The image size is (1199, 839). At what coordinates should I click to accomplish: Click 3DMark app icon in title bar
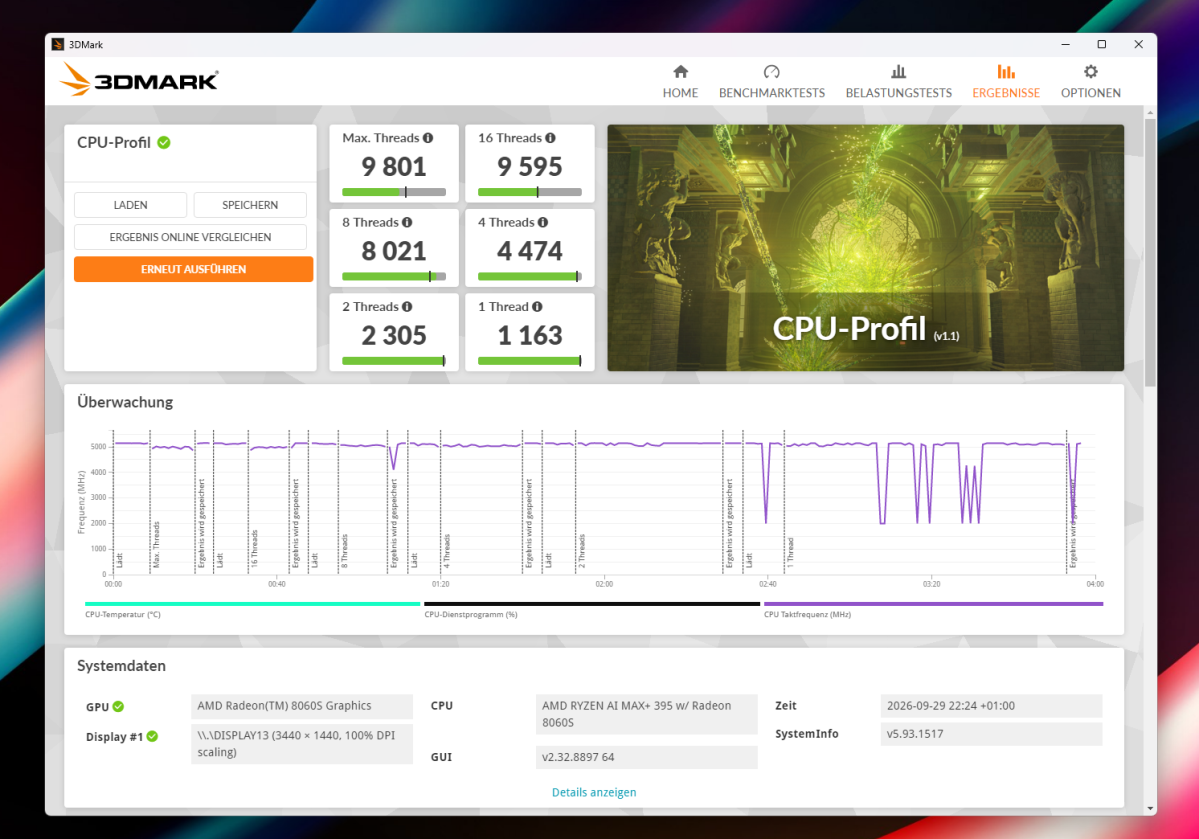point(57,44)
